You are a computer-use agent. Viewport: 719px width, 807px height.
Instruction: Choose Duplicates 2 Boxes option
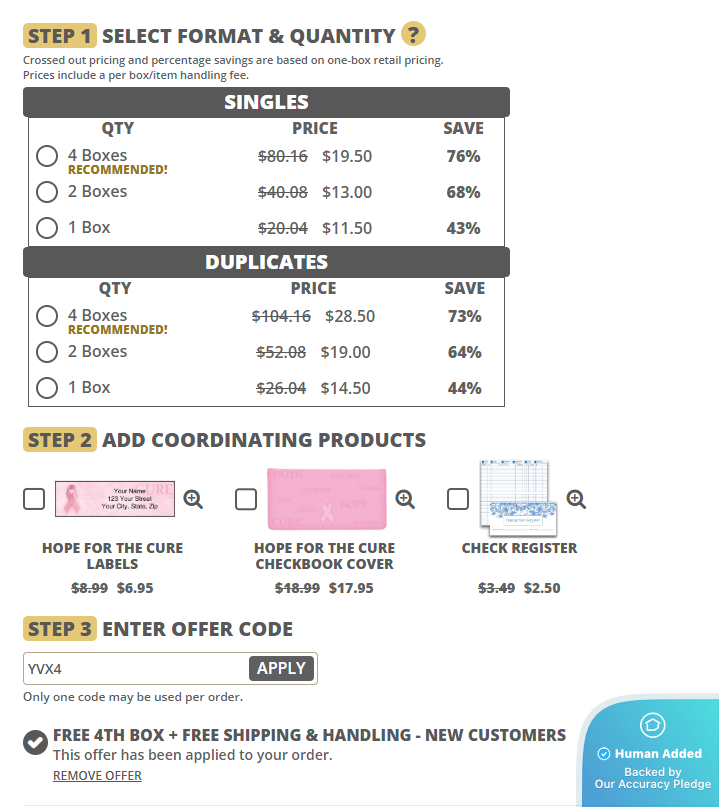point(47,352)
